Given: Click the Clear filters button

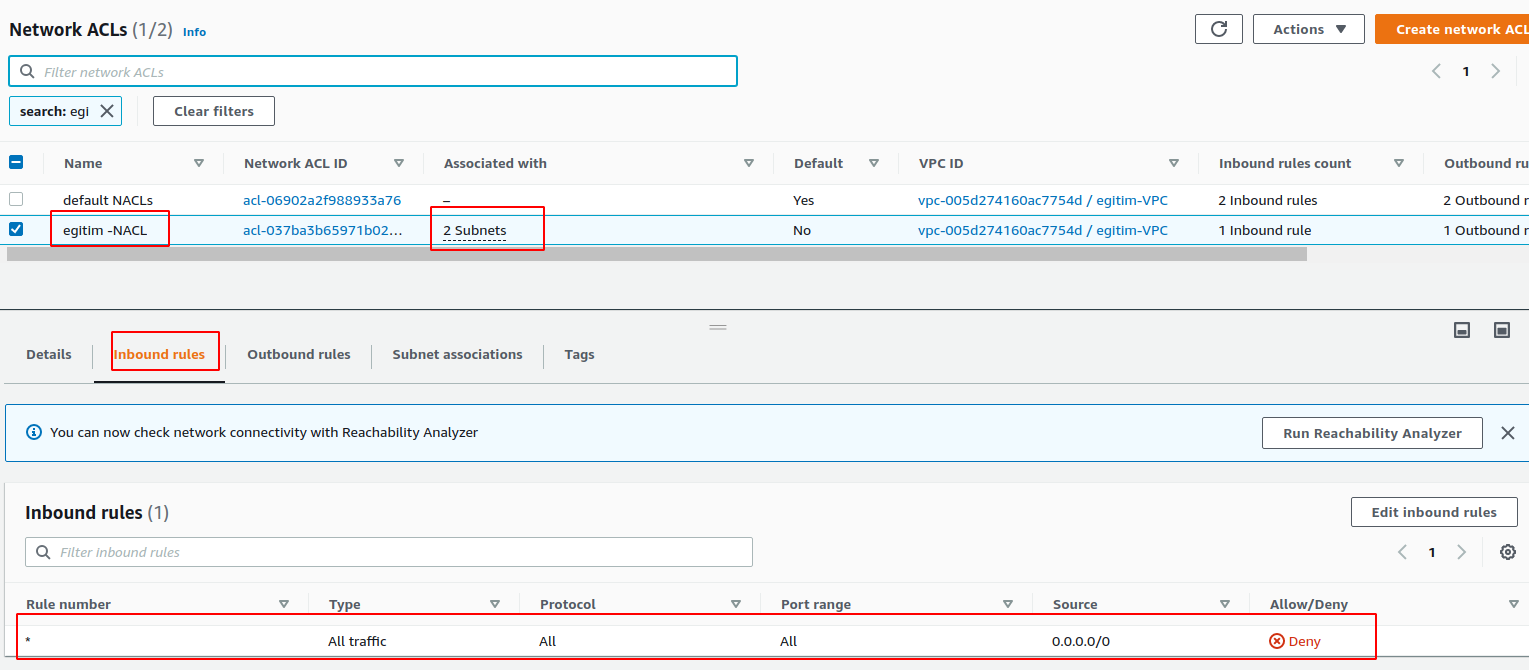Looking at the screenshot, I should tap(214, 111).
